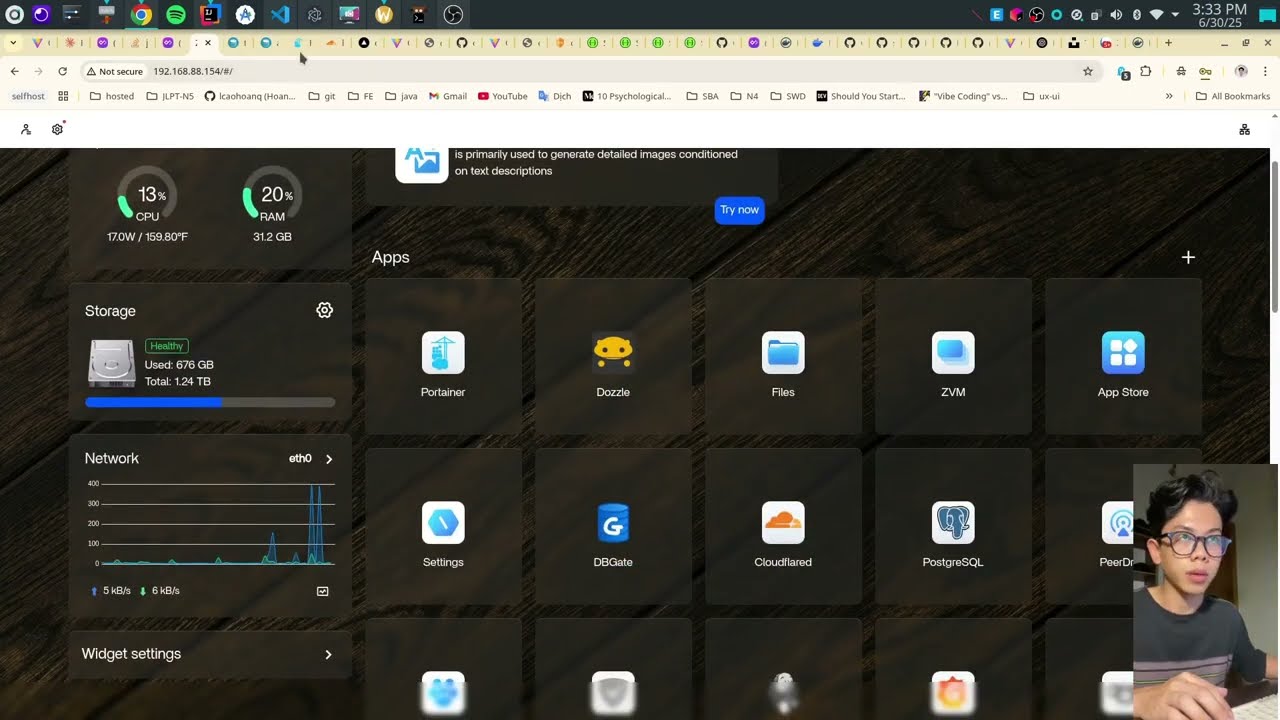Click the RAM usage gauge

tap(272, 196)
